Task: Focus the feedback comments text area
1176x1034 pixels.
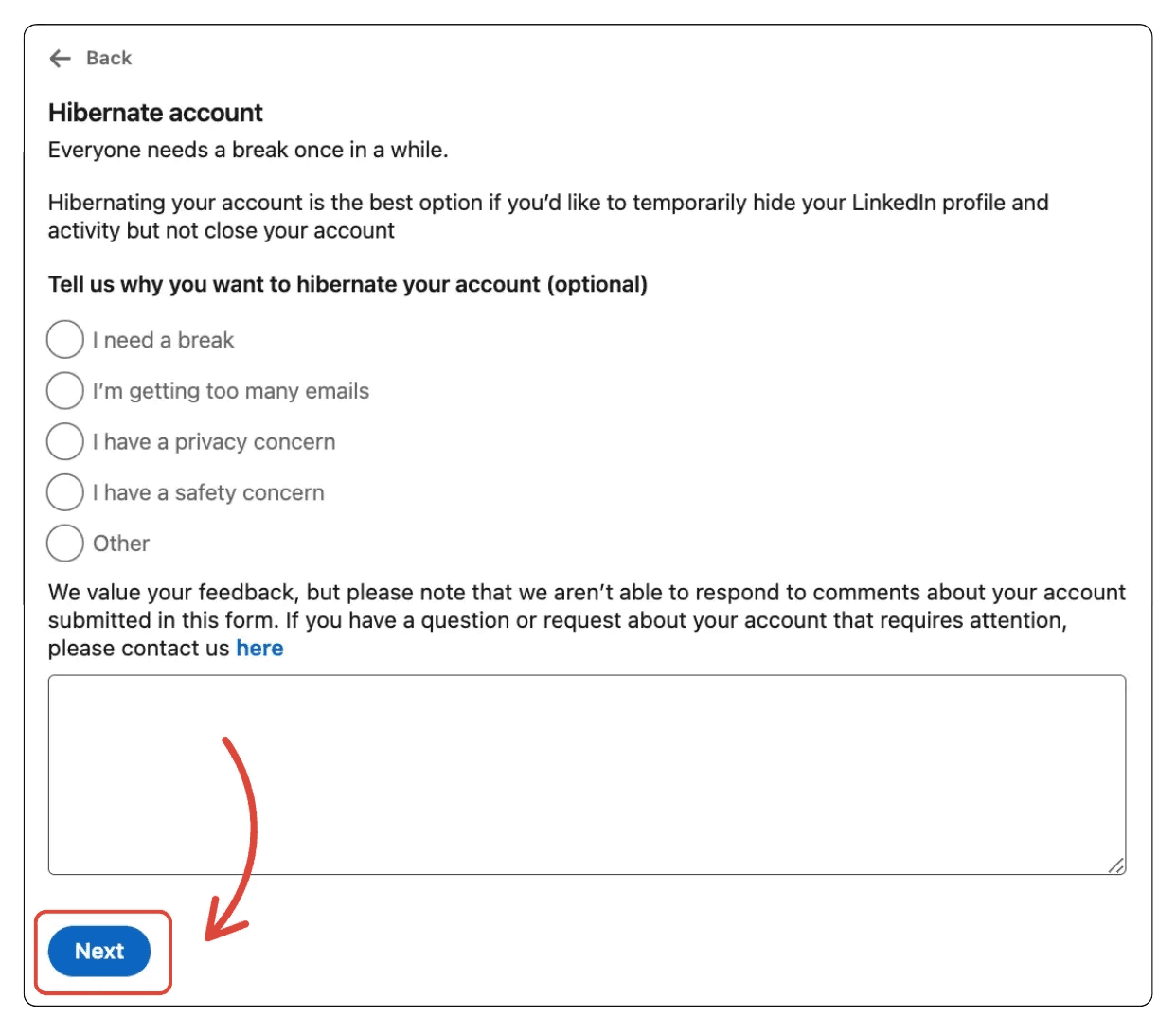Action: pos(587,775)
